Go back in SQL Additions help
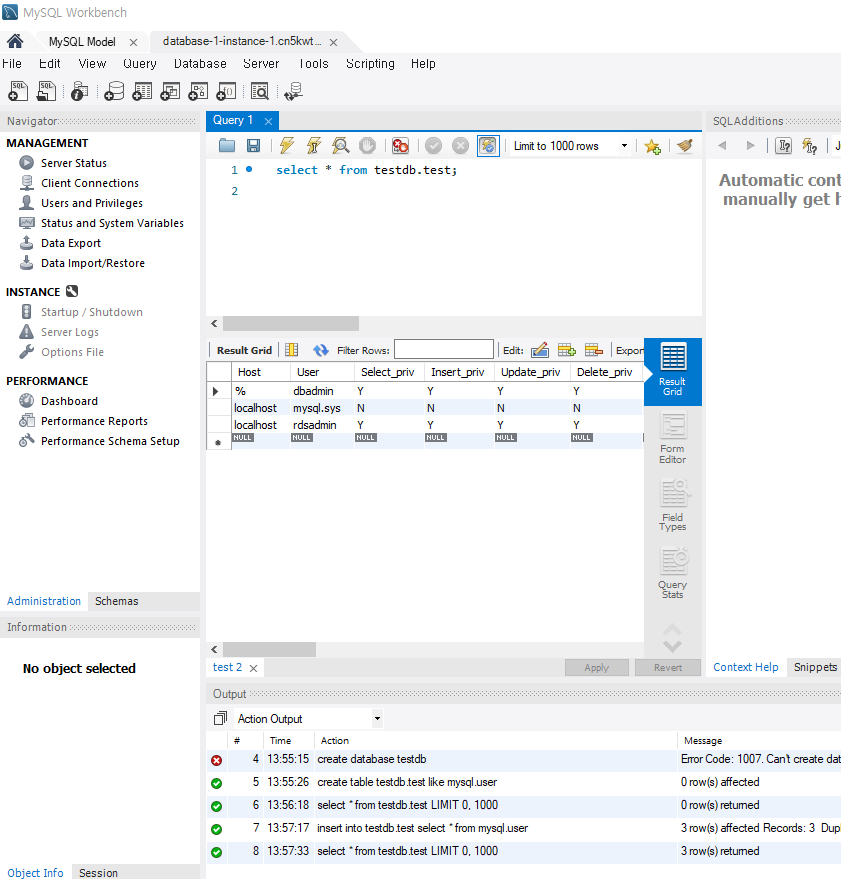This screenshot has height=879, width=841. [722, 146]
